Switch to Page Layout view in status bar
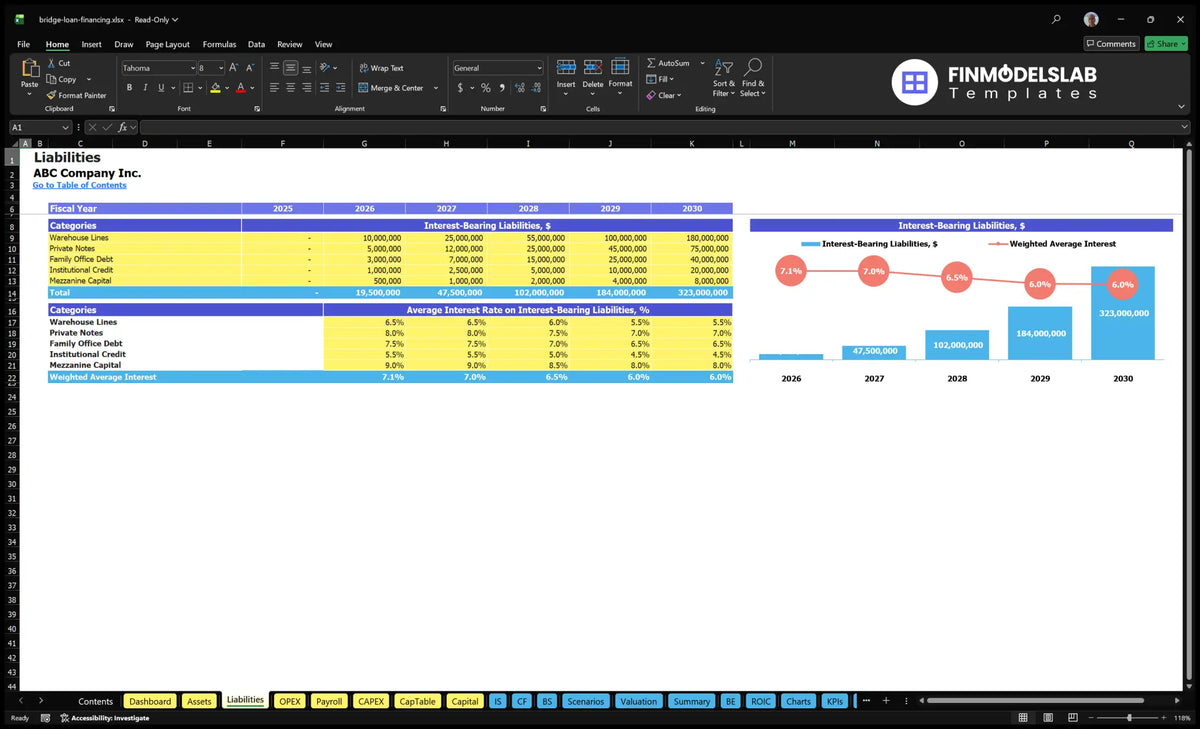 (x=1046, y=718)
